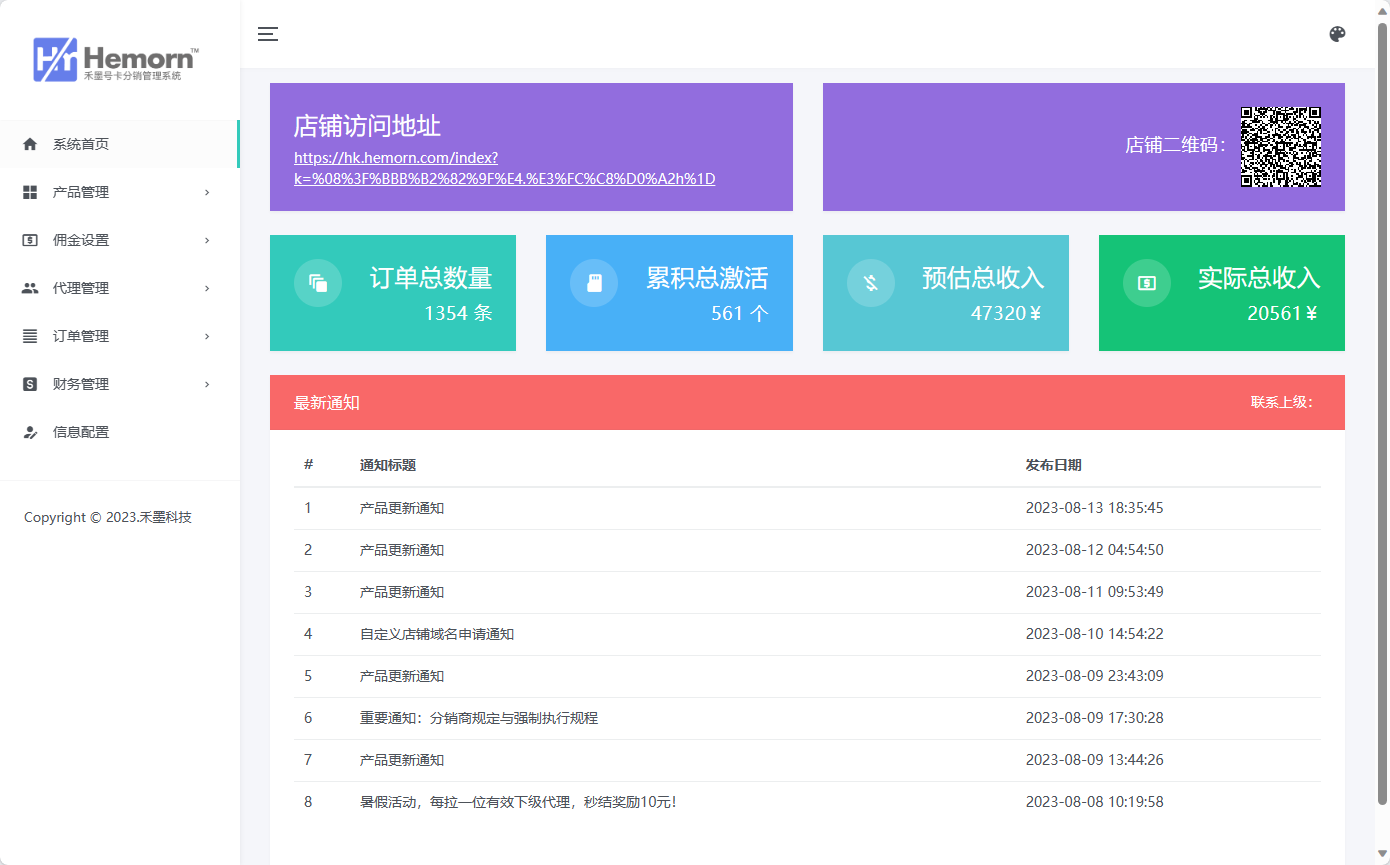Expand the 佣金设置 submenu chevron
Viewport: 1390px width, 865px height.
tap(207, 240)
